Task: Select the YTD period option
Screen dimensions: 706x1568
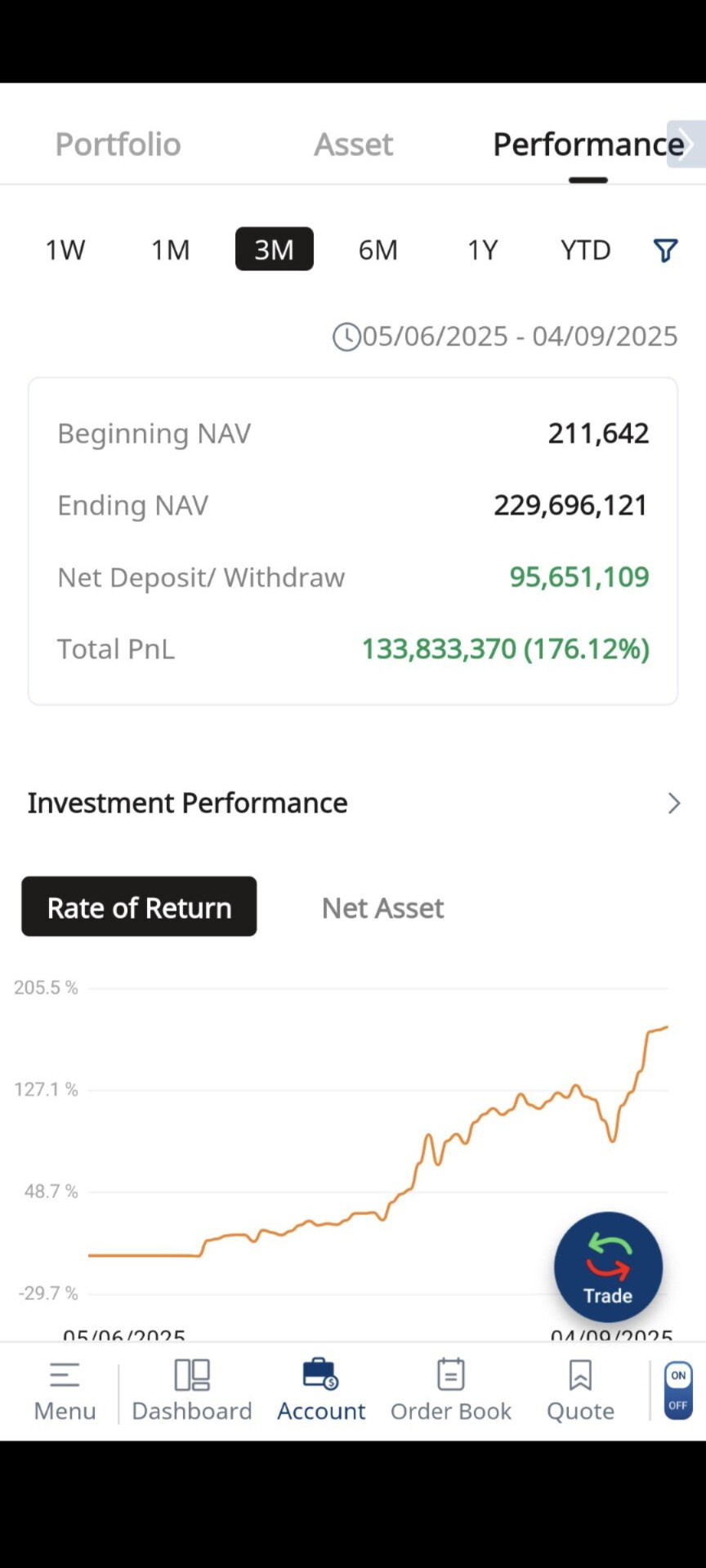Action: coord(585,249)
